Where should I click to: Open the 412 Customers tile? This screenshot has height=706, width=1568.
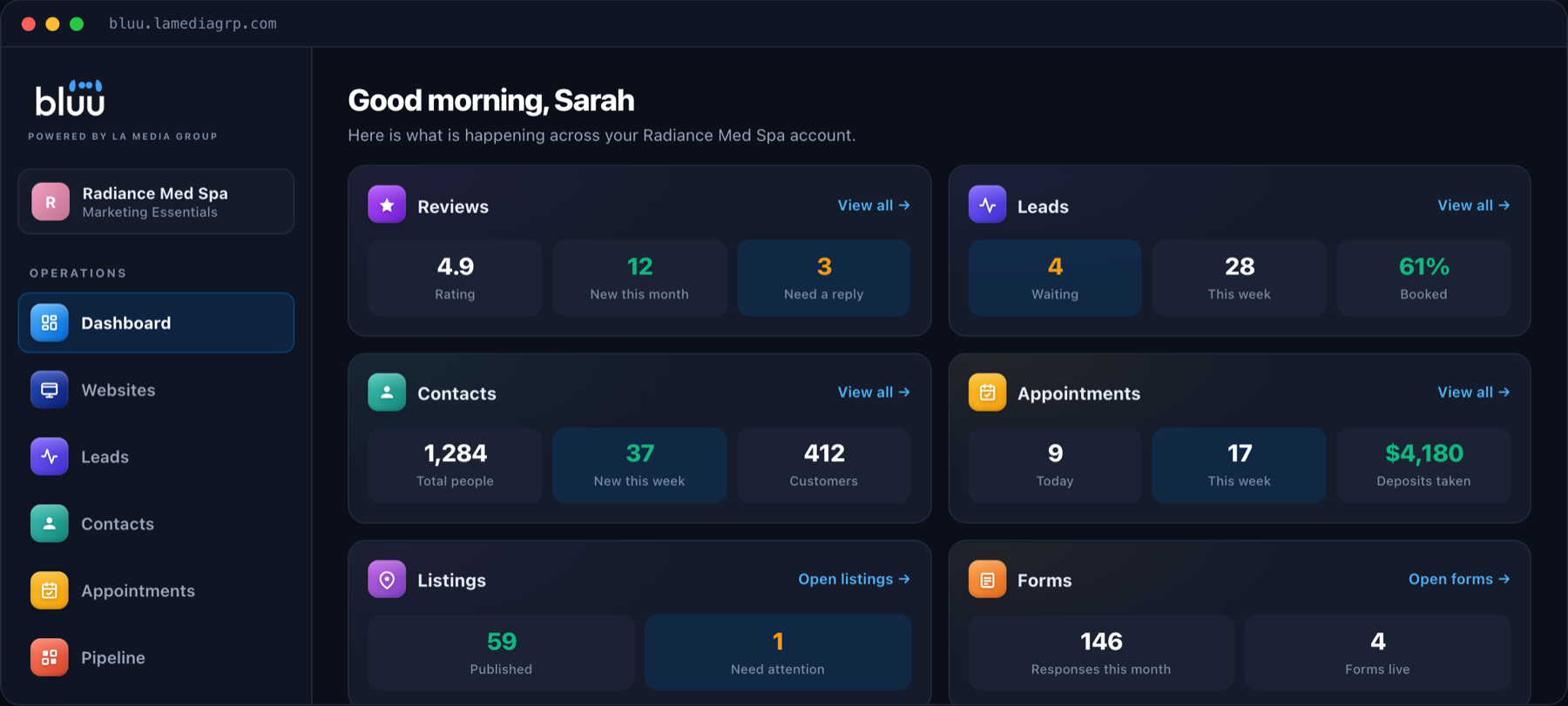pyautogui.click(x=824, y=465)
